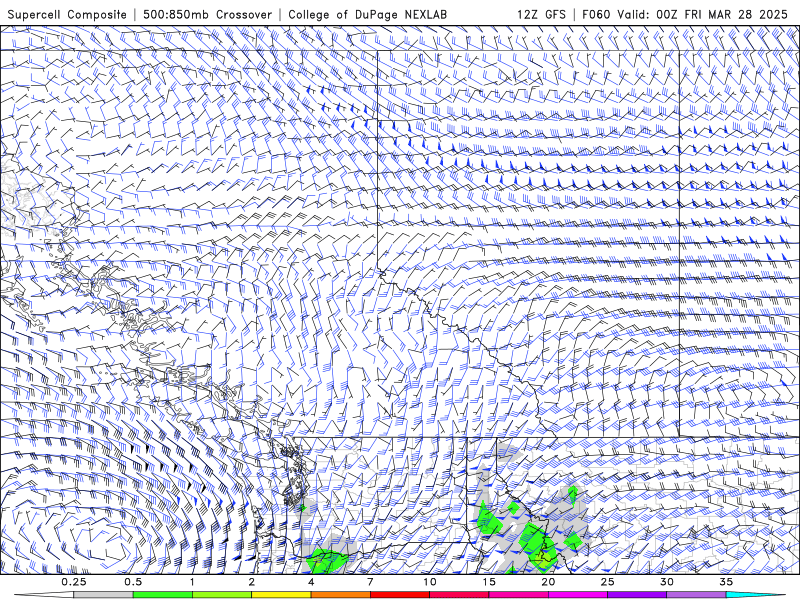The height and width of the screenshot is (600, 800).
Task: Click the legend value 20
Action: (548, 582)
